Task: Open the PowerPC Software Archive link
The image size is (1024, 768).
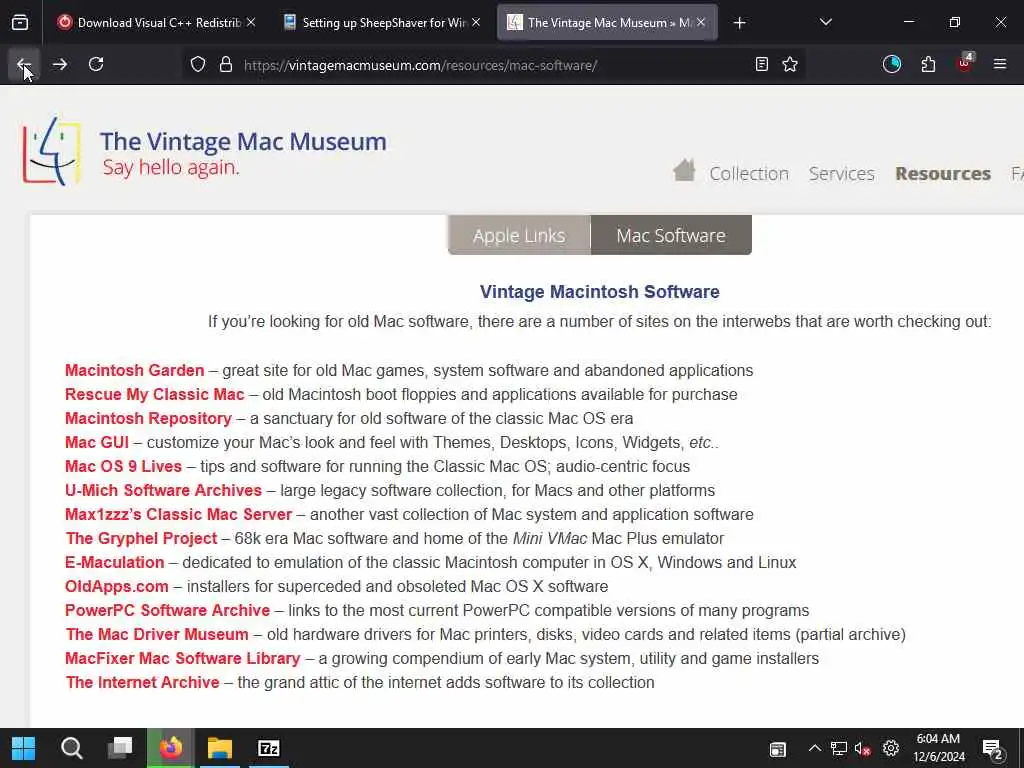Action: coord(167,610)
